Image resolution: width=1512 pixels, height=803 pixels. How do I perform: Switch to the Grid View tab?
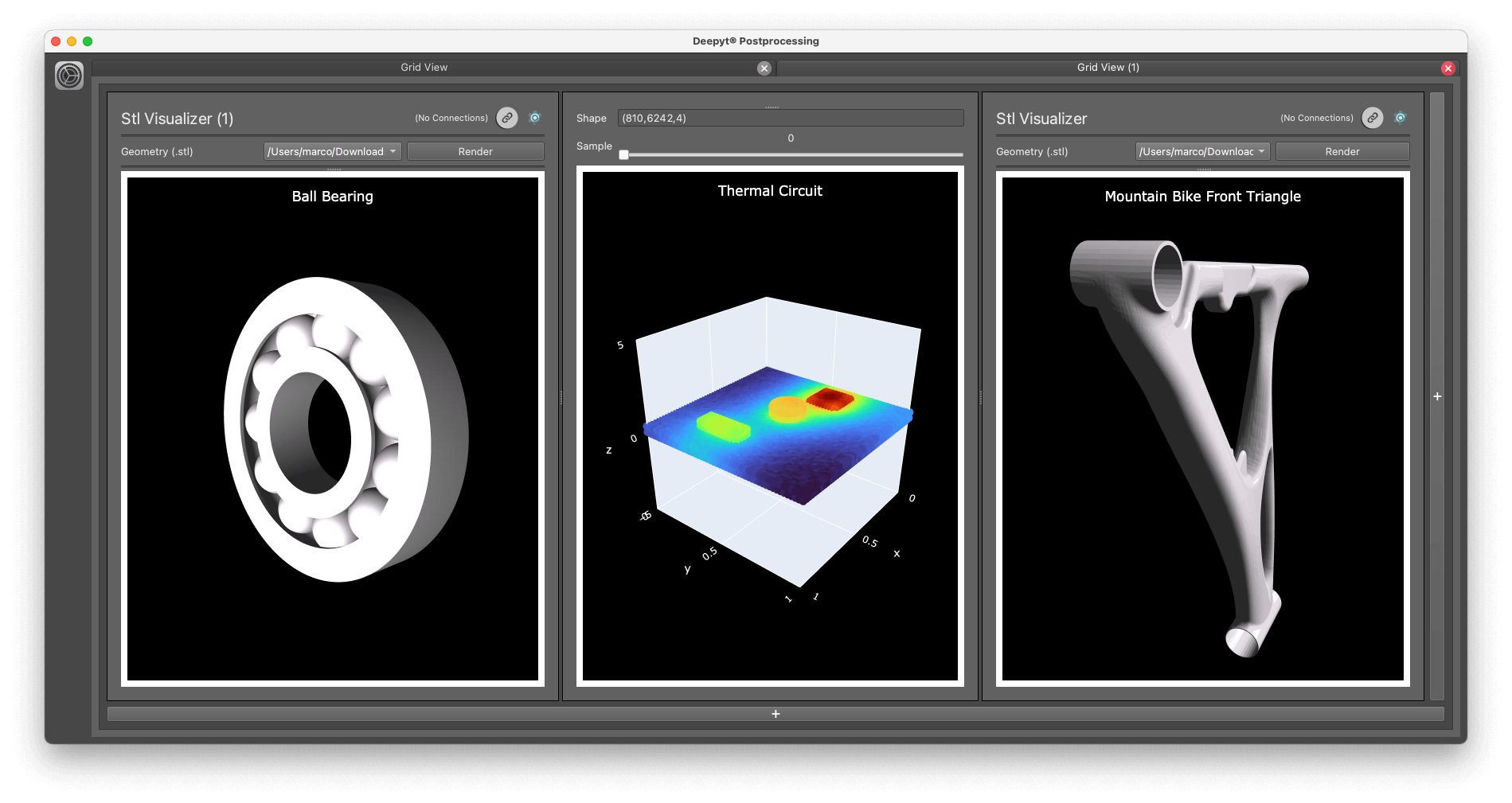click(424, 68)
